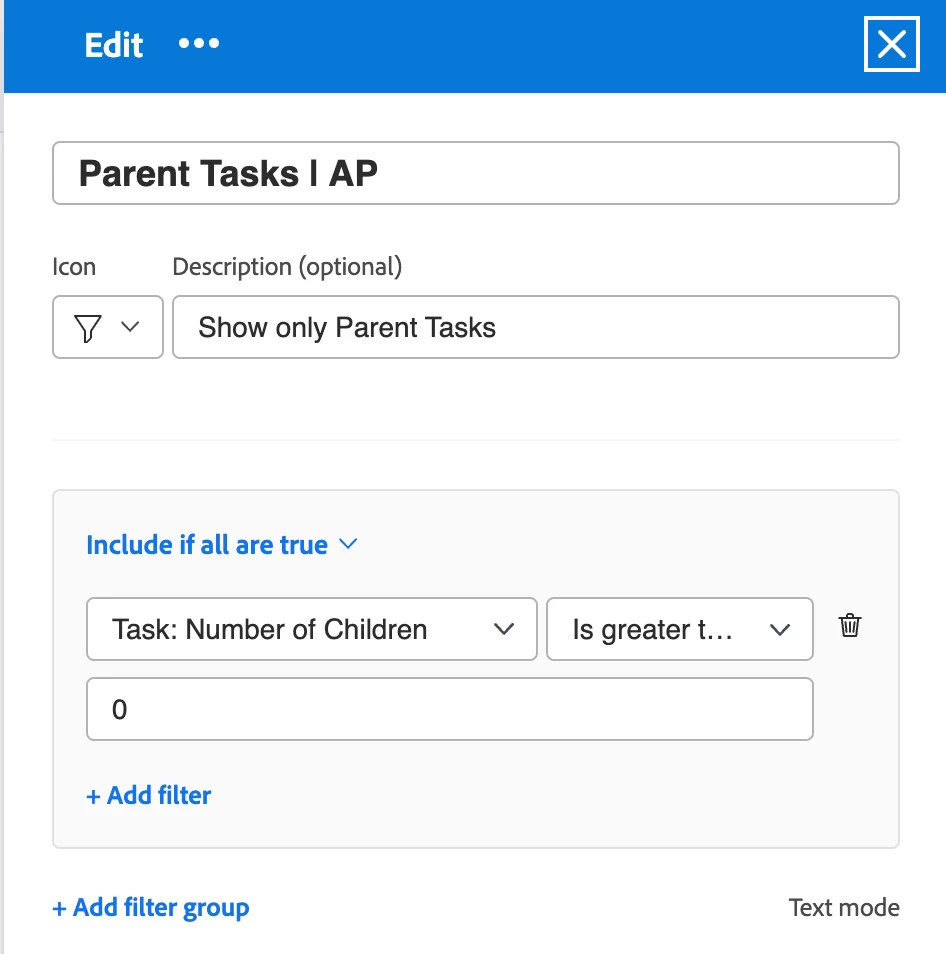This screenshot has width=946, height=954.
Task: Switch to Text mode
Action: [x=844, y=908]
